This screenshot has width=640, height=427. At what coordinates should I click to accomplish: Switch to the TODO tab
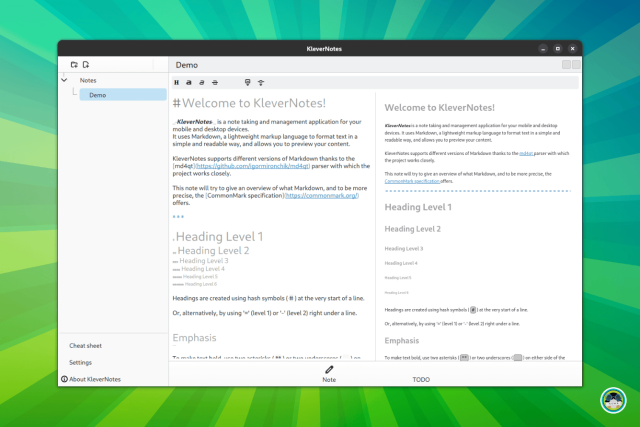(x=421, y=380)
